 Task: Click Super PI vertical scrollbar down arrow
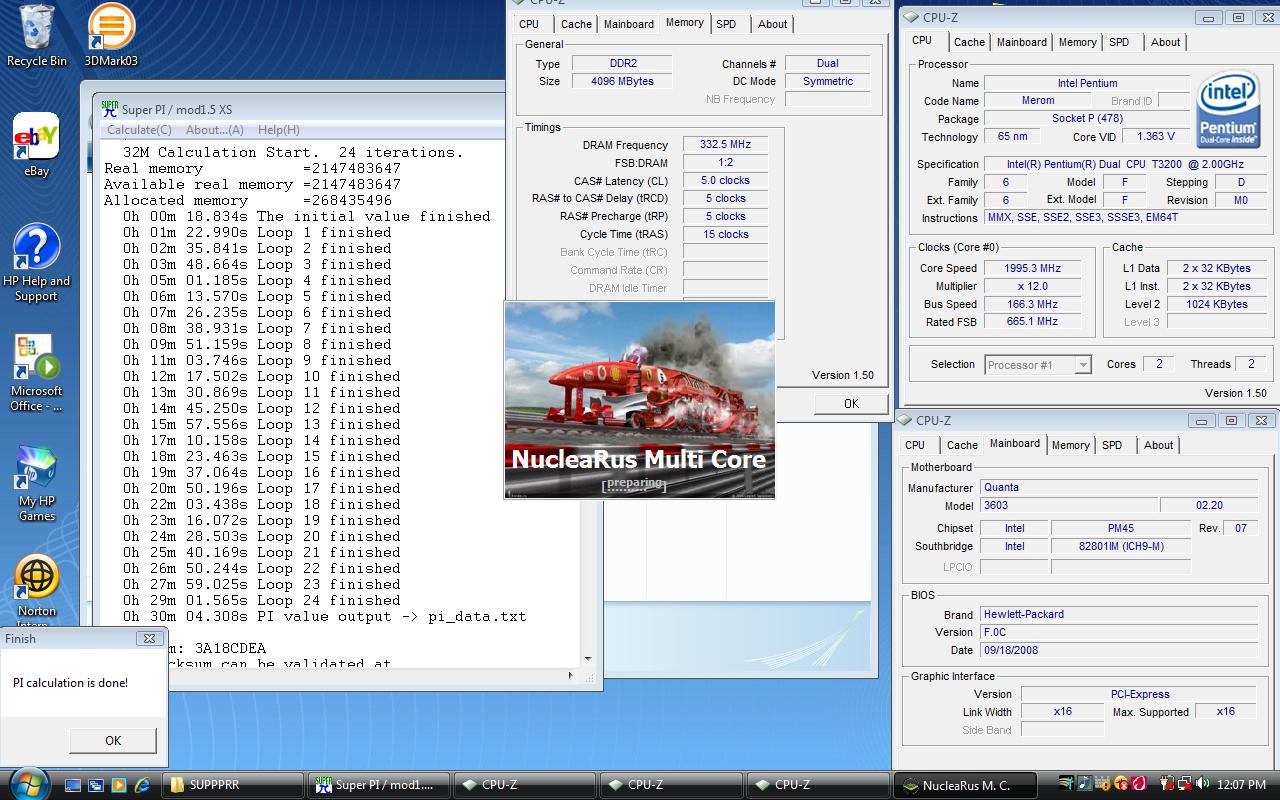[x=589, y=659]
